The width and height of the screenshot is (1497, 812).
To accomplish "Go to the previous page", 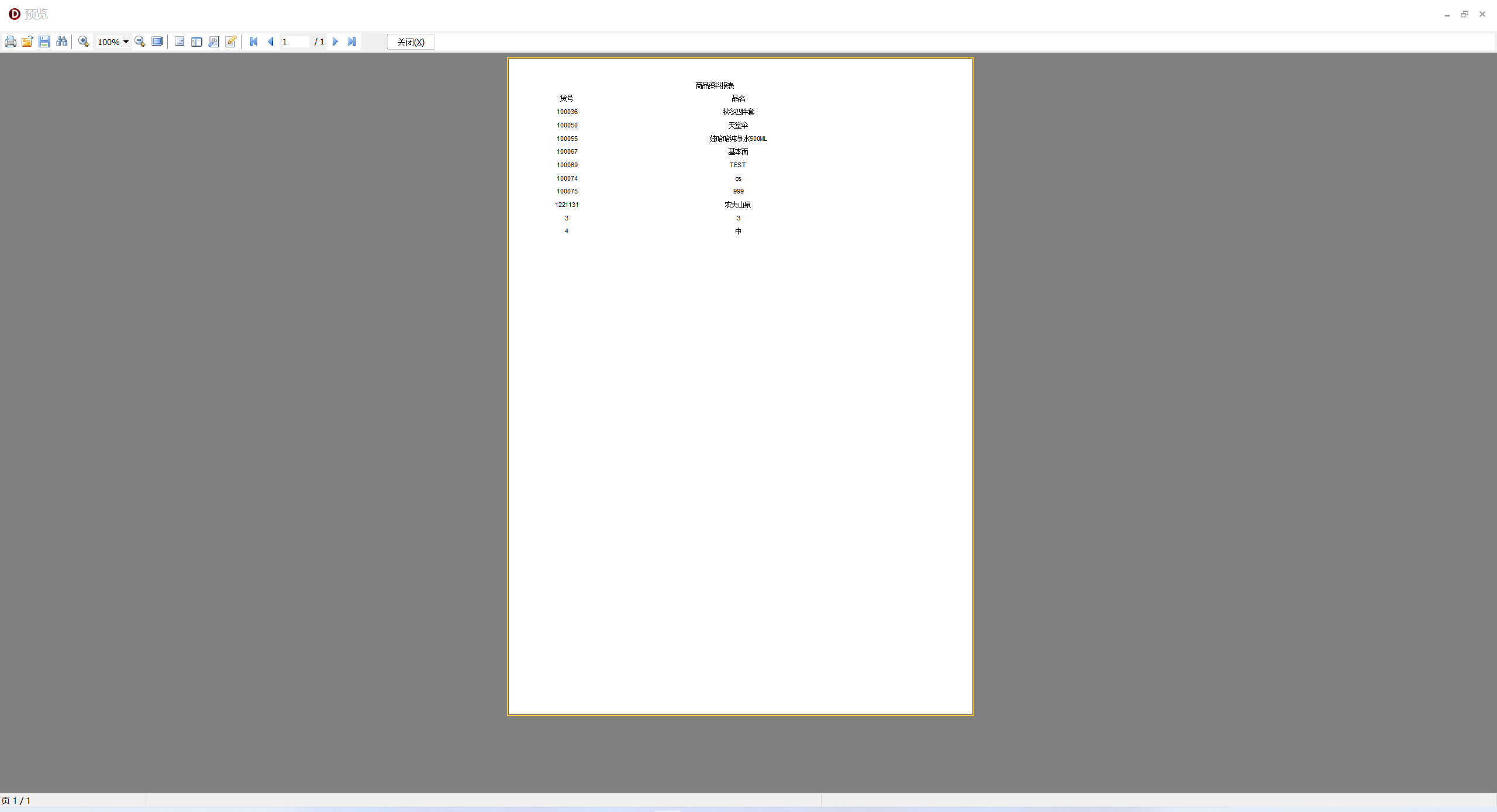I will click(x=271, y=42).
